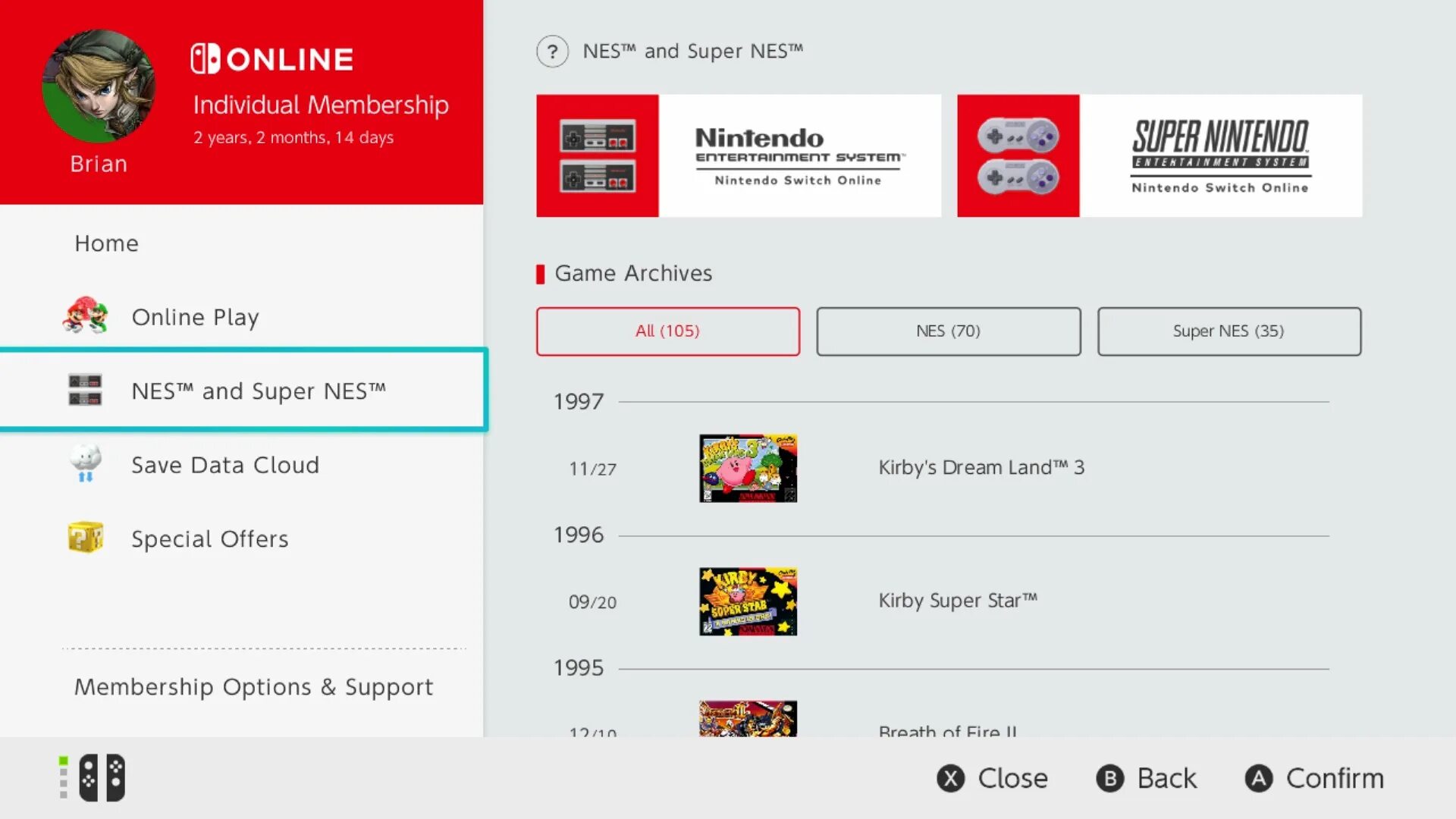This screenshot has height=819, width=1456.
Task: Expand the 1995 game archive section
Action: (579, 667)
